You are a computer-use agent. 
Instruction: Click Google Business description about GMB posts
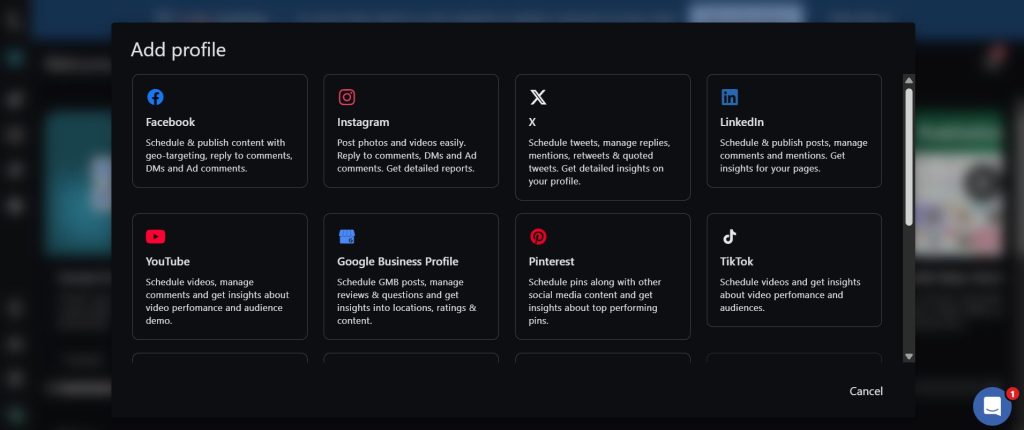407,301
